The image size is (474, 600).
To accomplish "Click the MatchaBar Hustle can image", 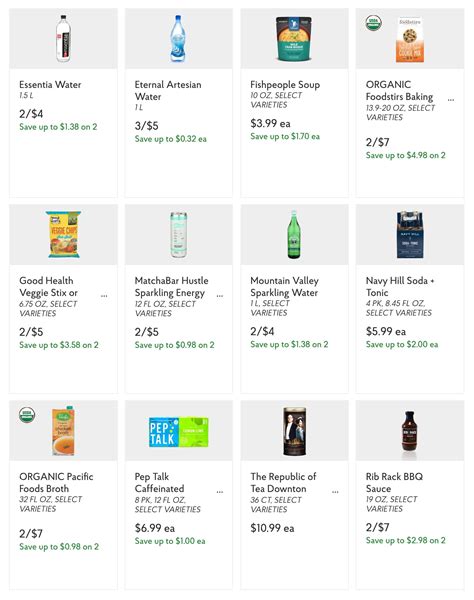I will tap(179, 235).
